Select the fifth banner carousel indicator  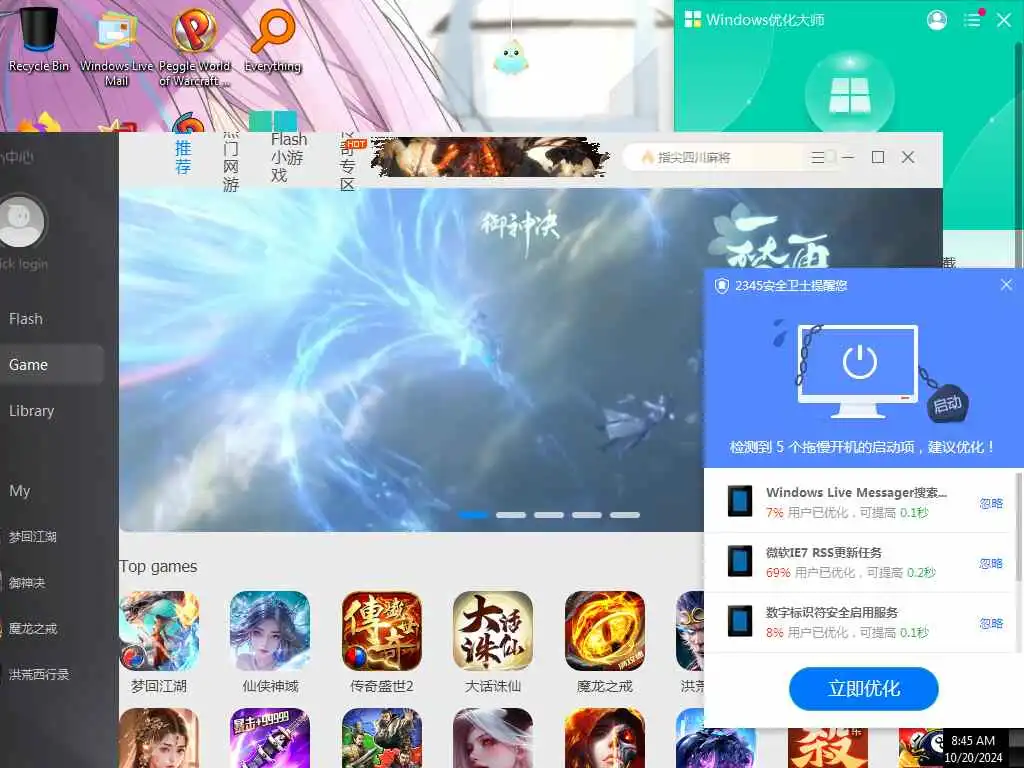tap(624, 515)
